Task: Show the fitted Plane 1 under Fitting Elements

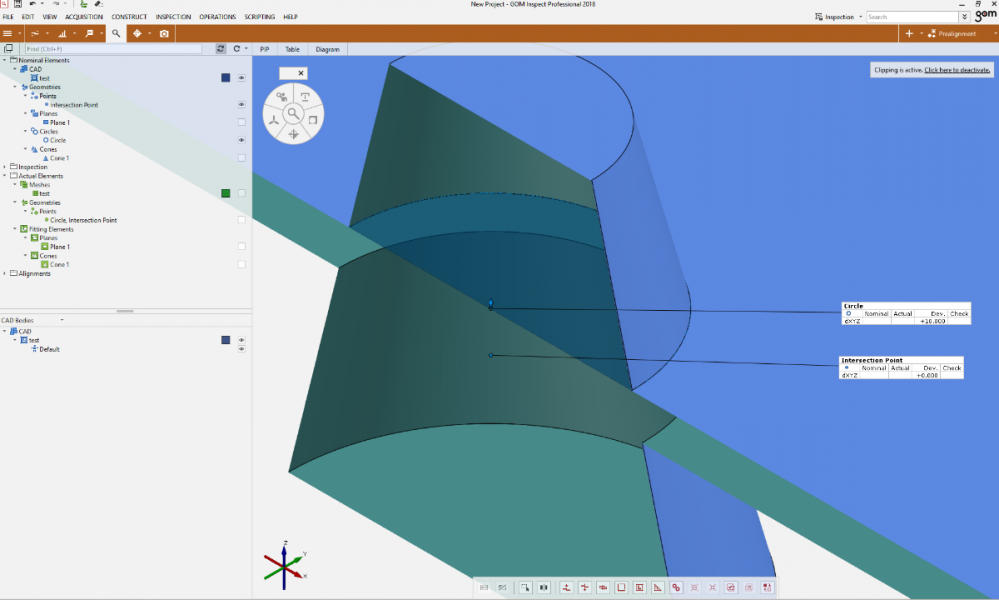Action: 240,247
